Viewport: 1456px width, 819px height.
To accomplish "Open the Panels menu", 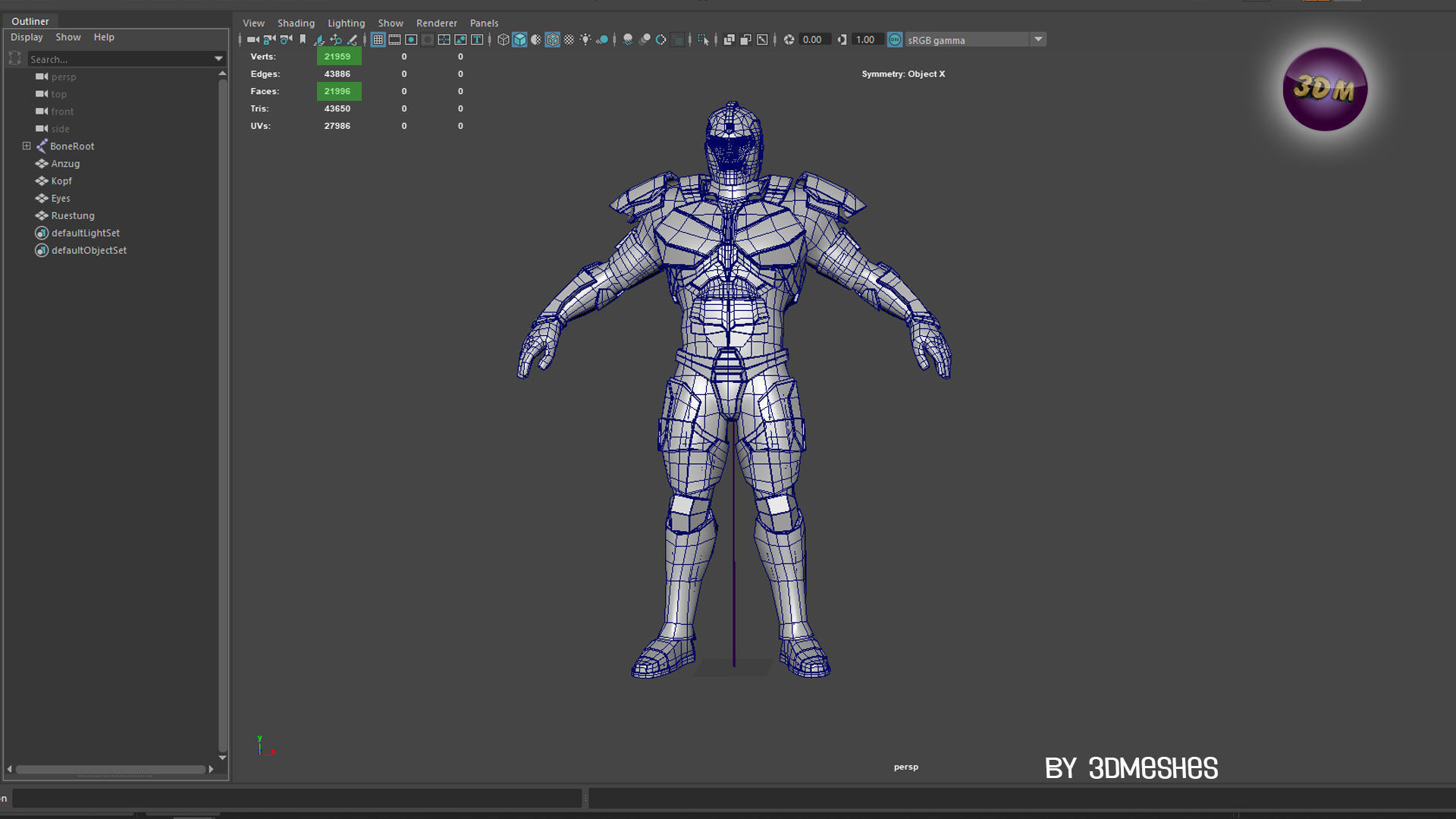I will [x=484, y=23].
